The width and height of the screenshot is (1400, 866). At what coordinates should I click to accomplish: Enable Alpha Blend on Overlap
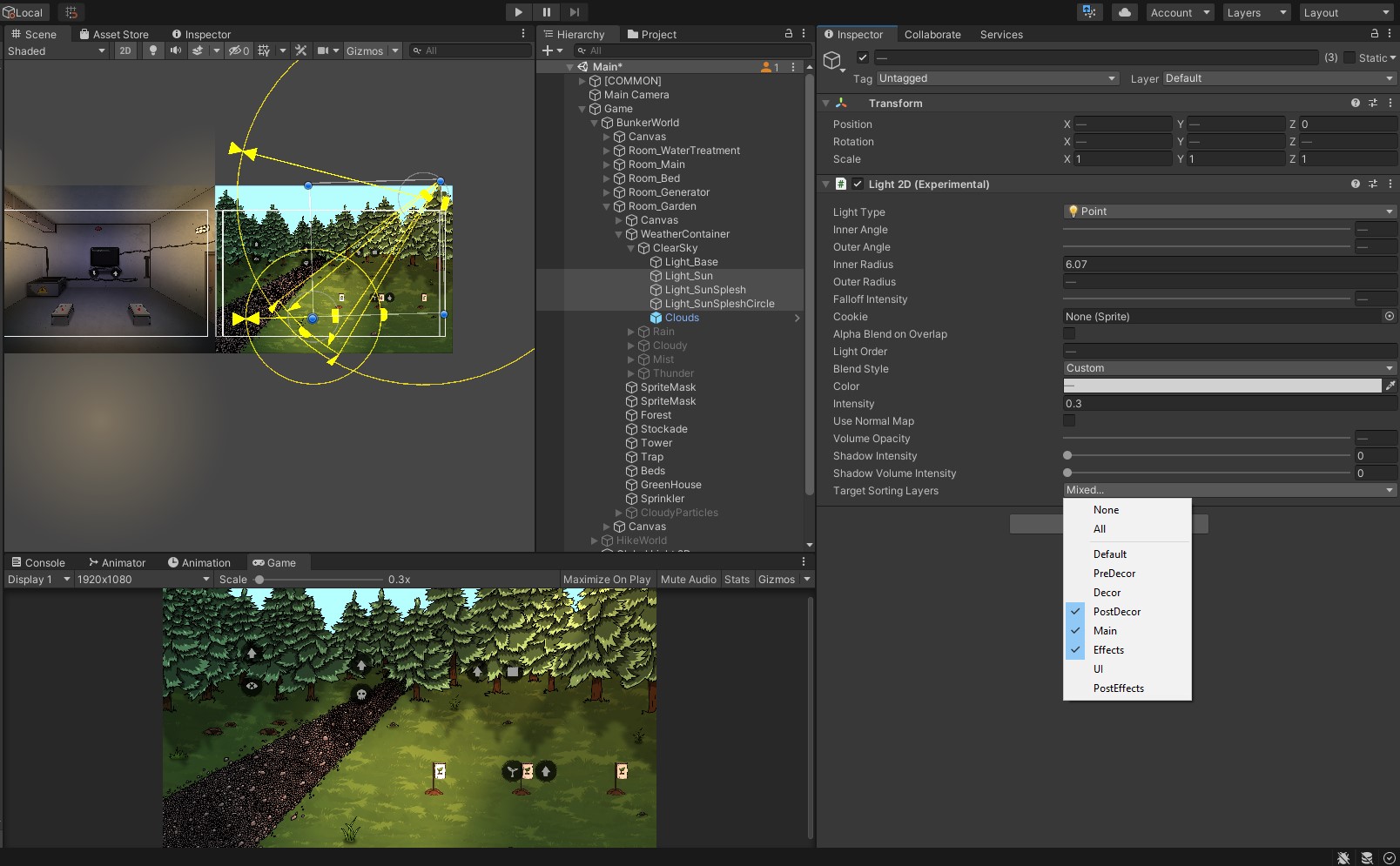(x=1069, y=333)
